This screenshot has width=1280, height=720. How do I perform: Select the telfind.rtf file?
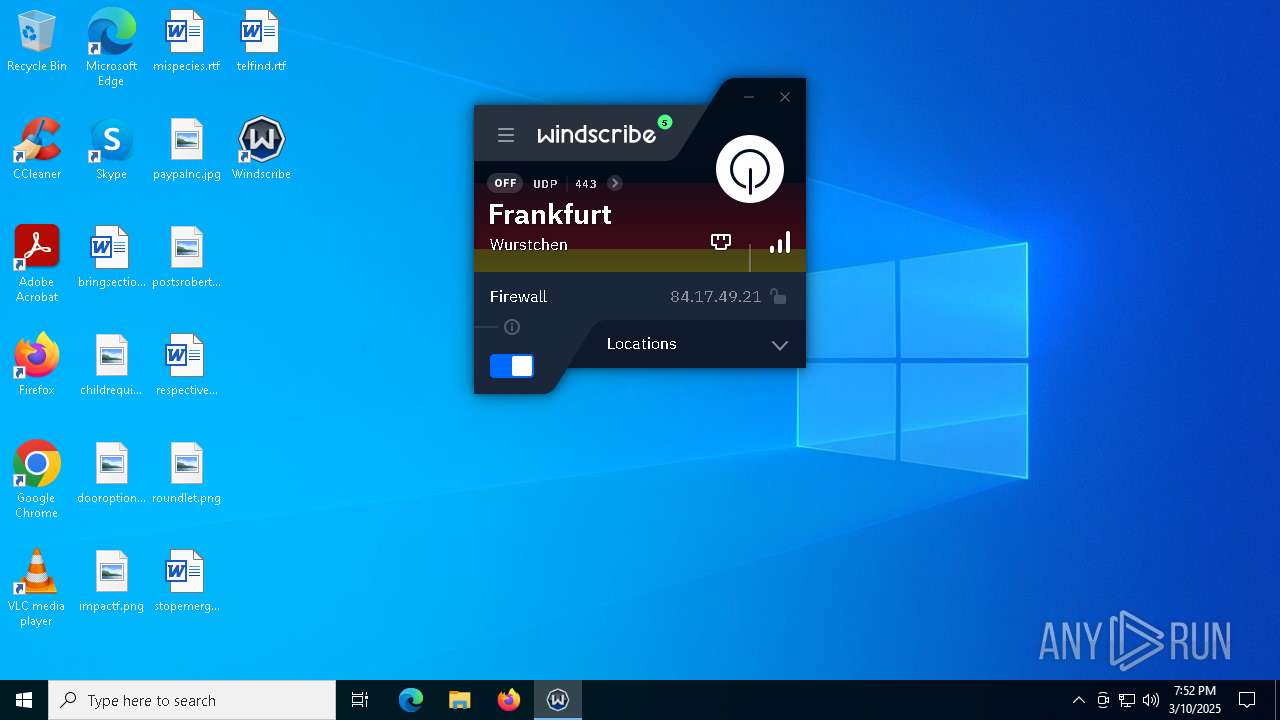click(x=261, y=42)
